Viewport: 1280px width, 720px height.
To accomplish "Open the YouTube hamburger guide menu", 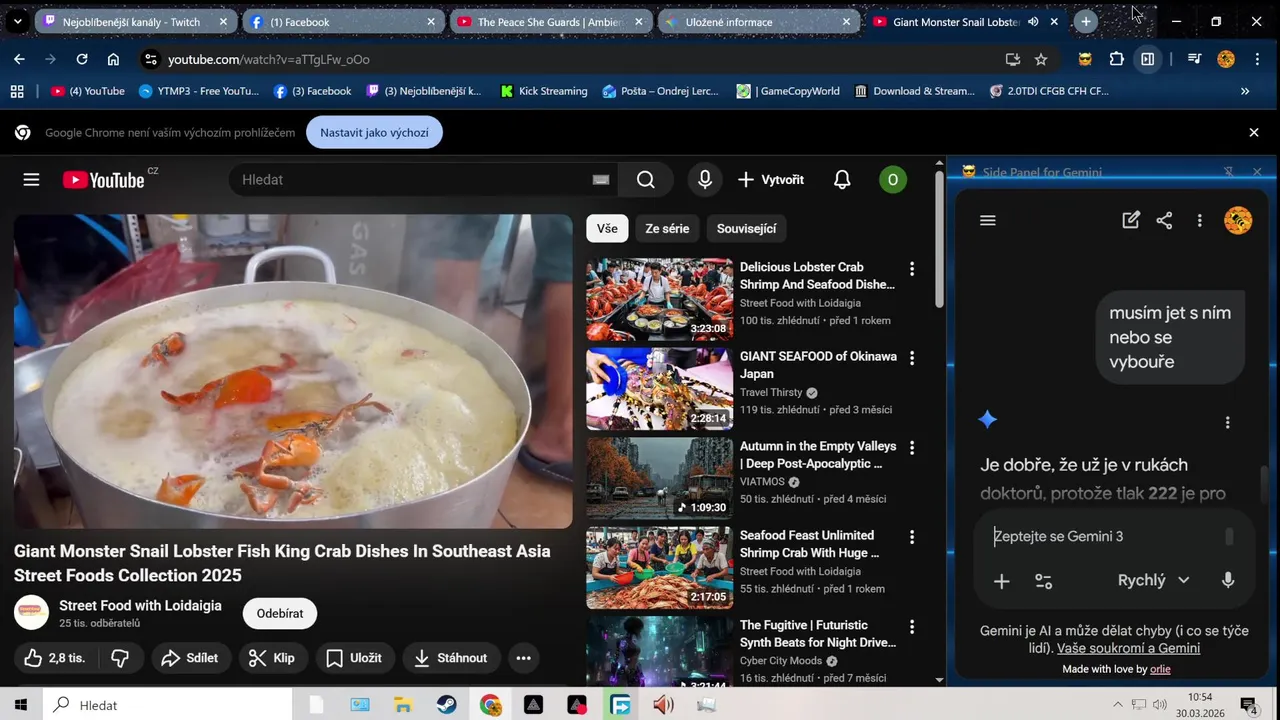I will (31, 180).
